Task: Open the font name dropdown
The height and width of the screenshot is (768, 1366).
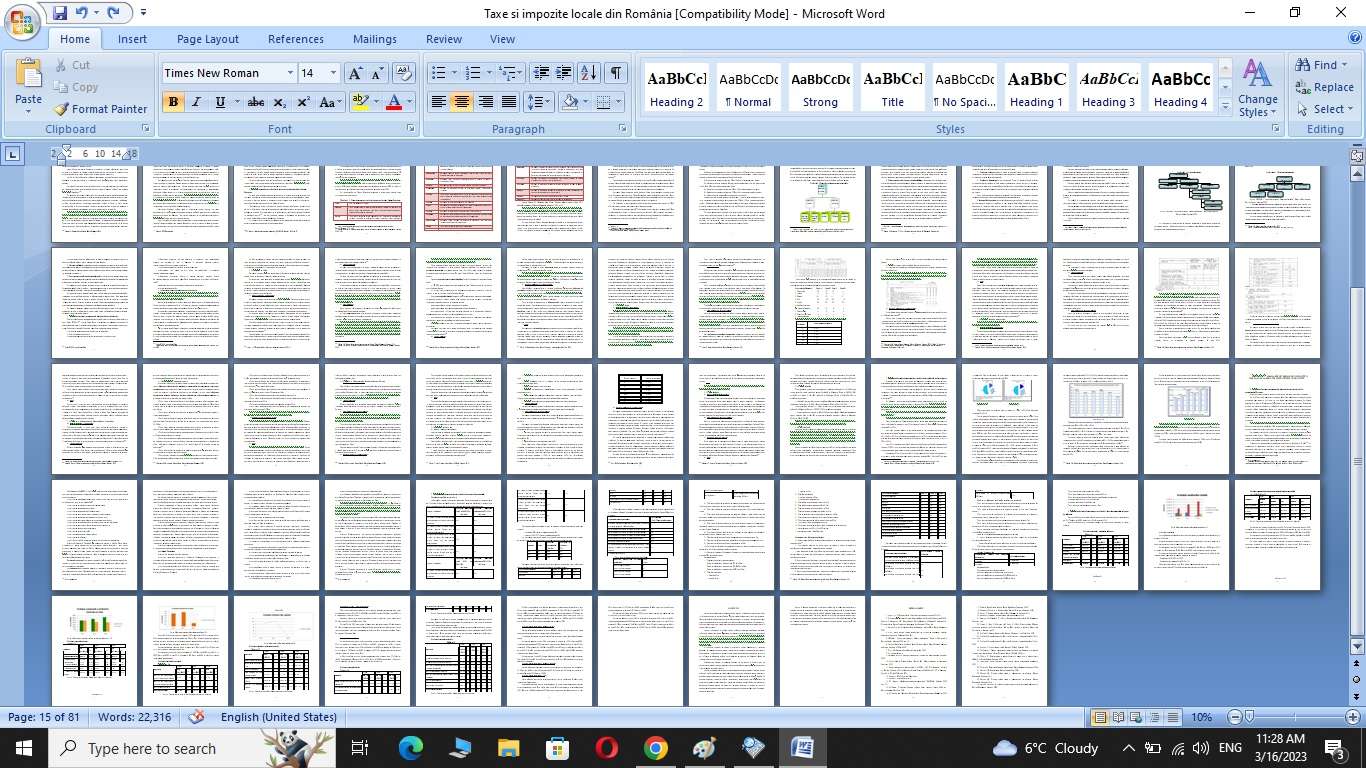Action: tap(290, 73)
